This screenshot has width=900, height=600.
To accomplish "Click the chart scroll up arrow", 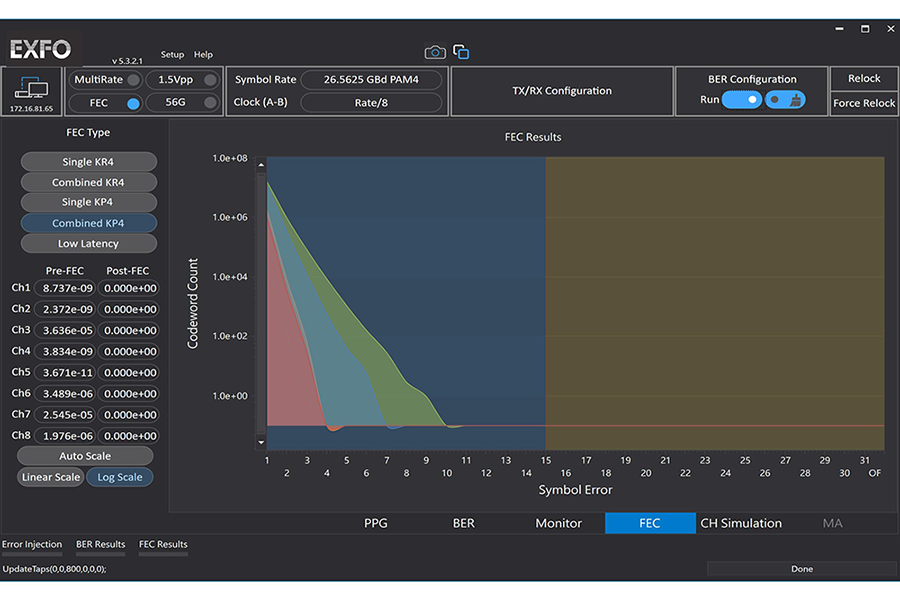I will click(262, 164).
